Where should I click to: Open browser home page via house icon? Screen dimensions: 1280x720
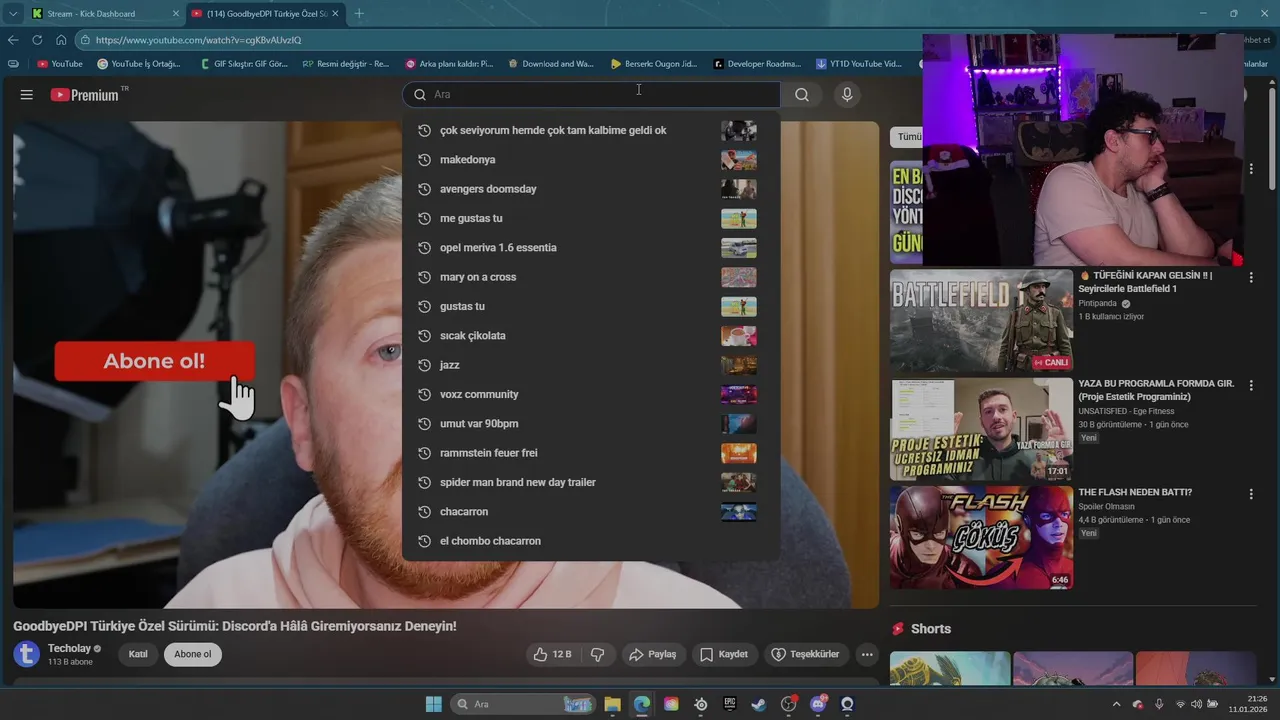[x=61, y=40]
